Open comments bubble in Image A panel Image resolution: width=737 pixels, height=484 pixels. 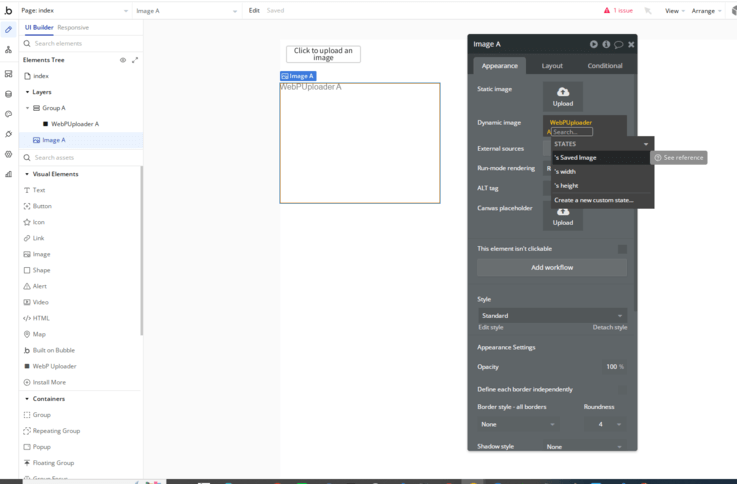[619, 44]
